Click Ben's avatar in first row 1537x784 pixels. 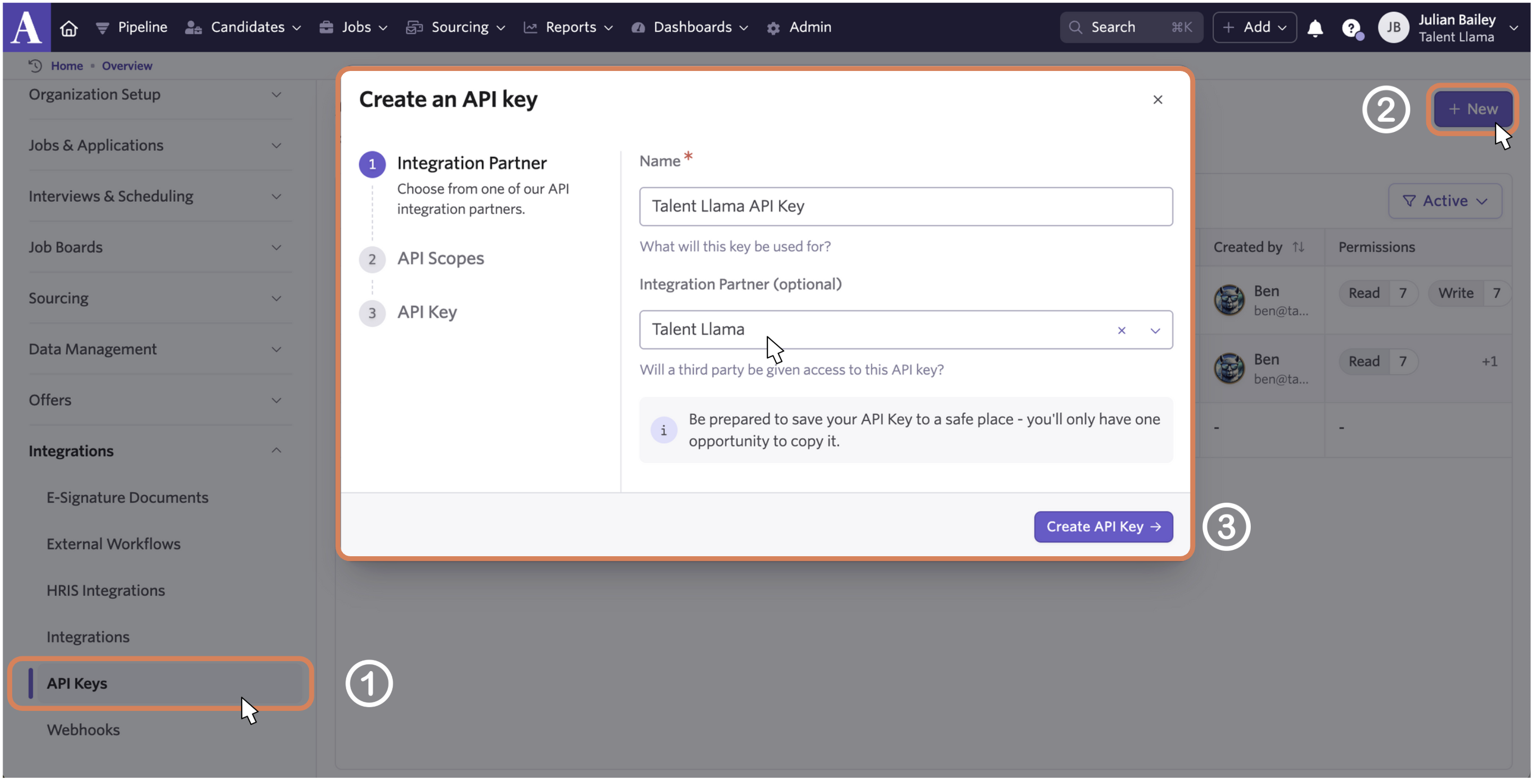pyautogui.click(x=1230, y=300)
